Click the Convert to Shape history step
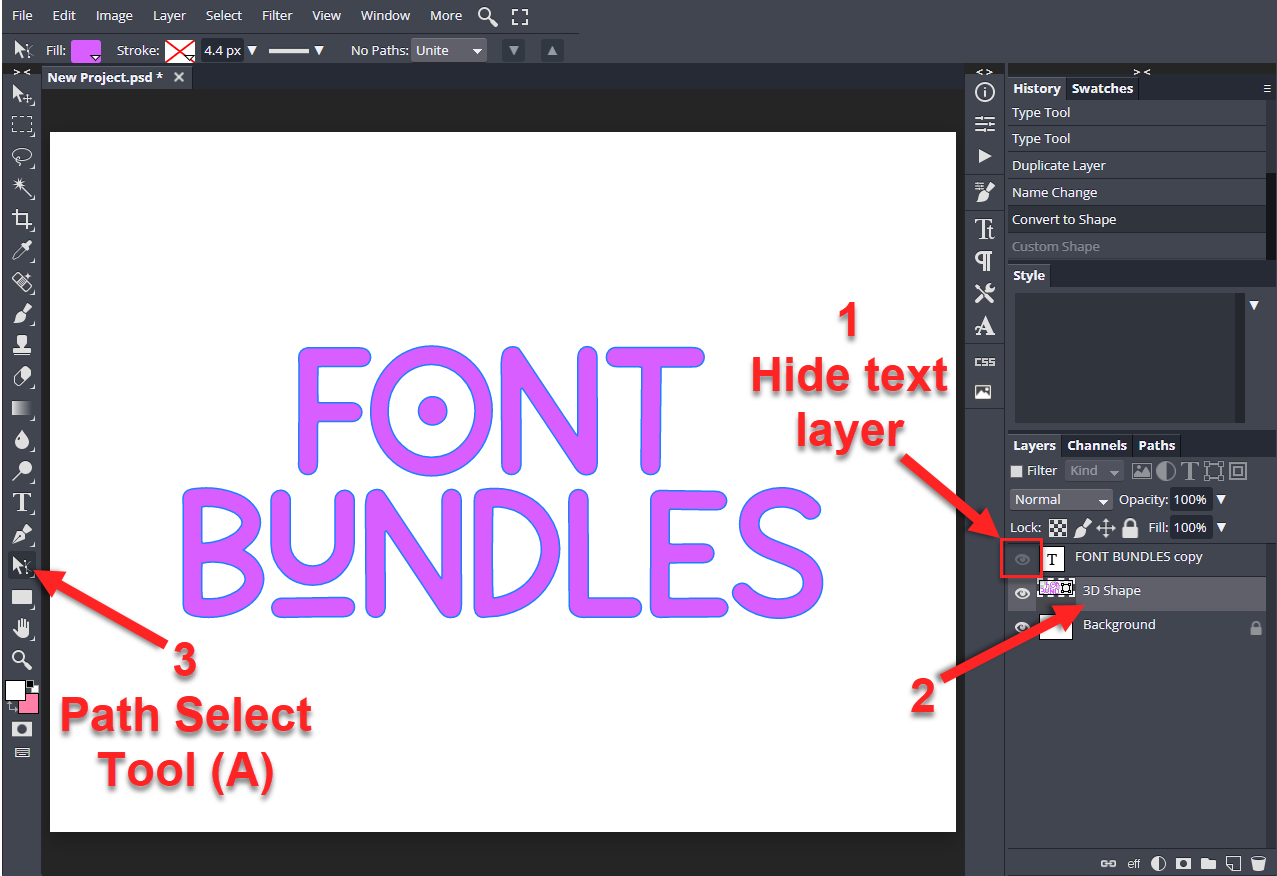This screenshot has width=1277, height=876. [1137, 220]
